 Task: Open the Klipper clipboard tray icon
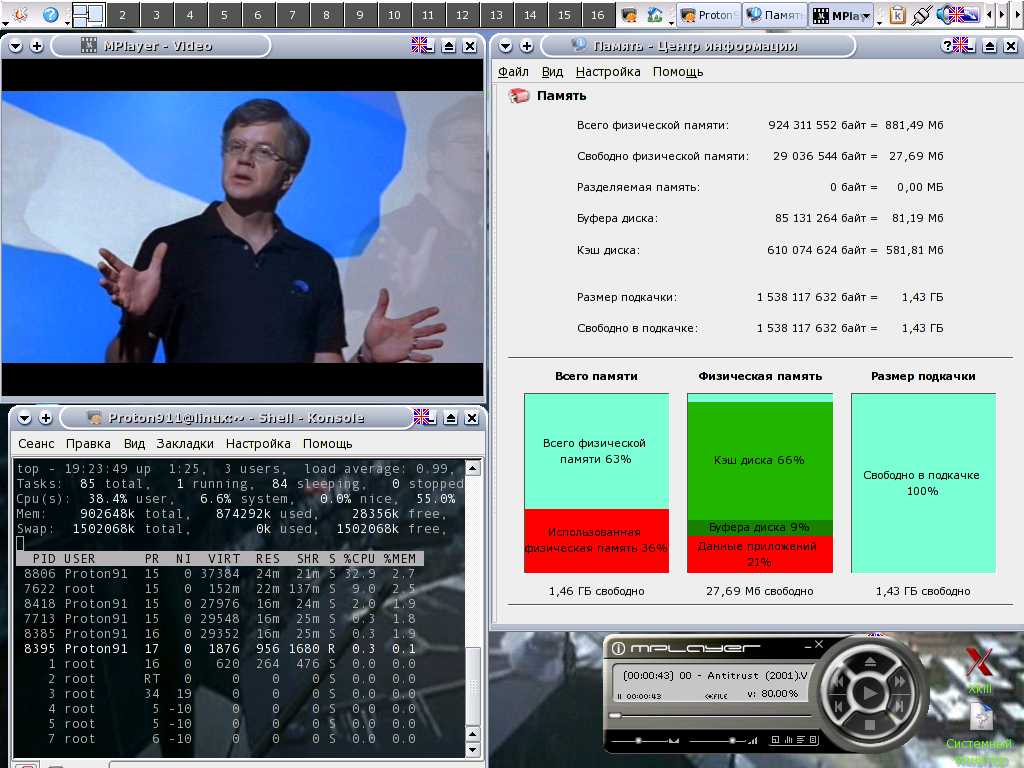pyautogui.click(x=897, y=15)
